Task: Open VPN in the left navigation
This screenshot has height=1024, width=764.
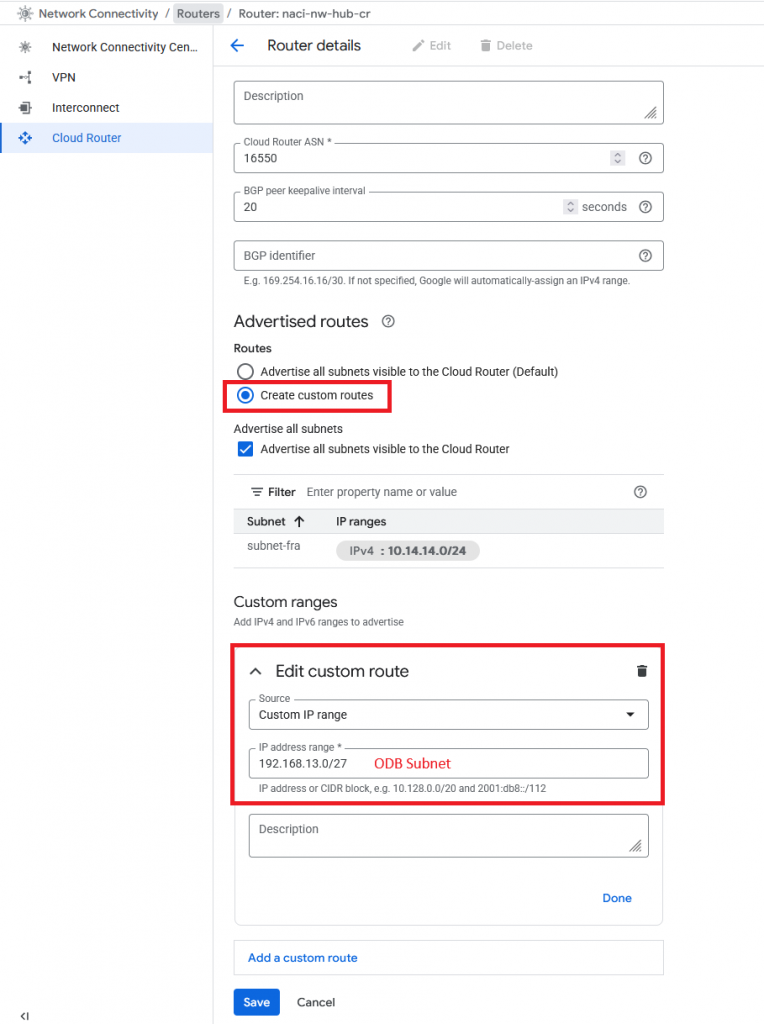Action: pos(63,77)
